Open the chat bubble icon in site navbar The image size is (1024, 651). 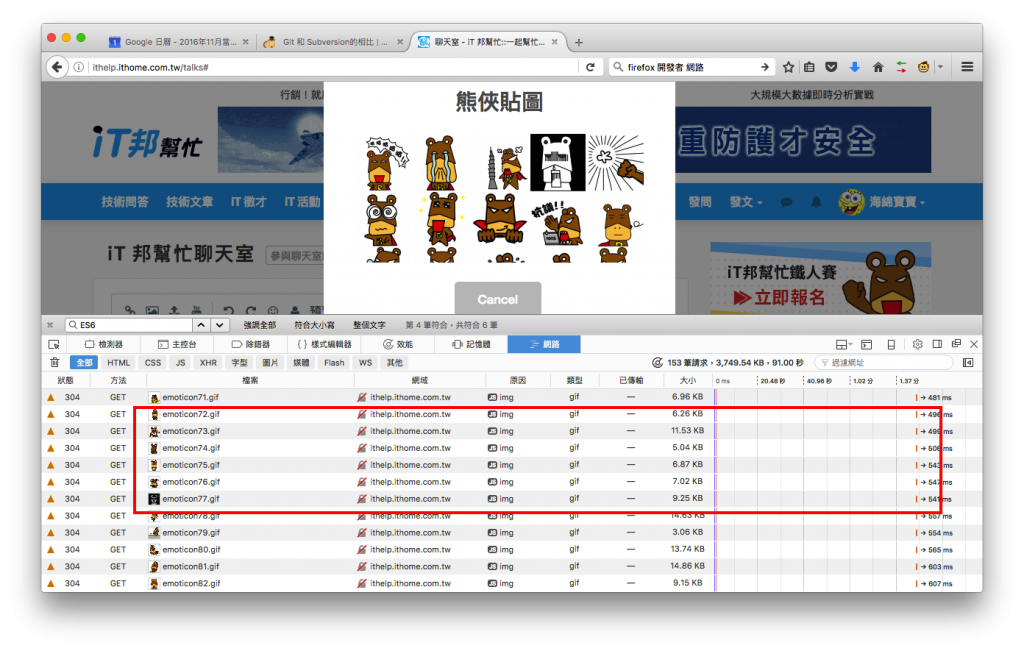787,202
